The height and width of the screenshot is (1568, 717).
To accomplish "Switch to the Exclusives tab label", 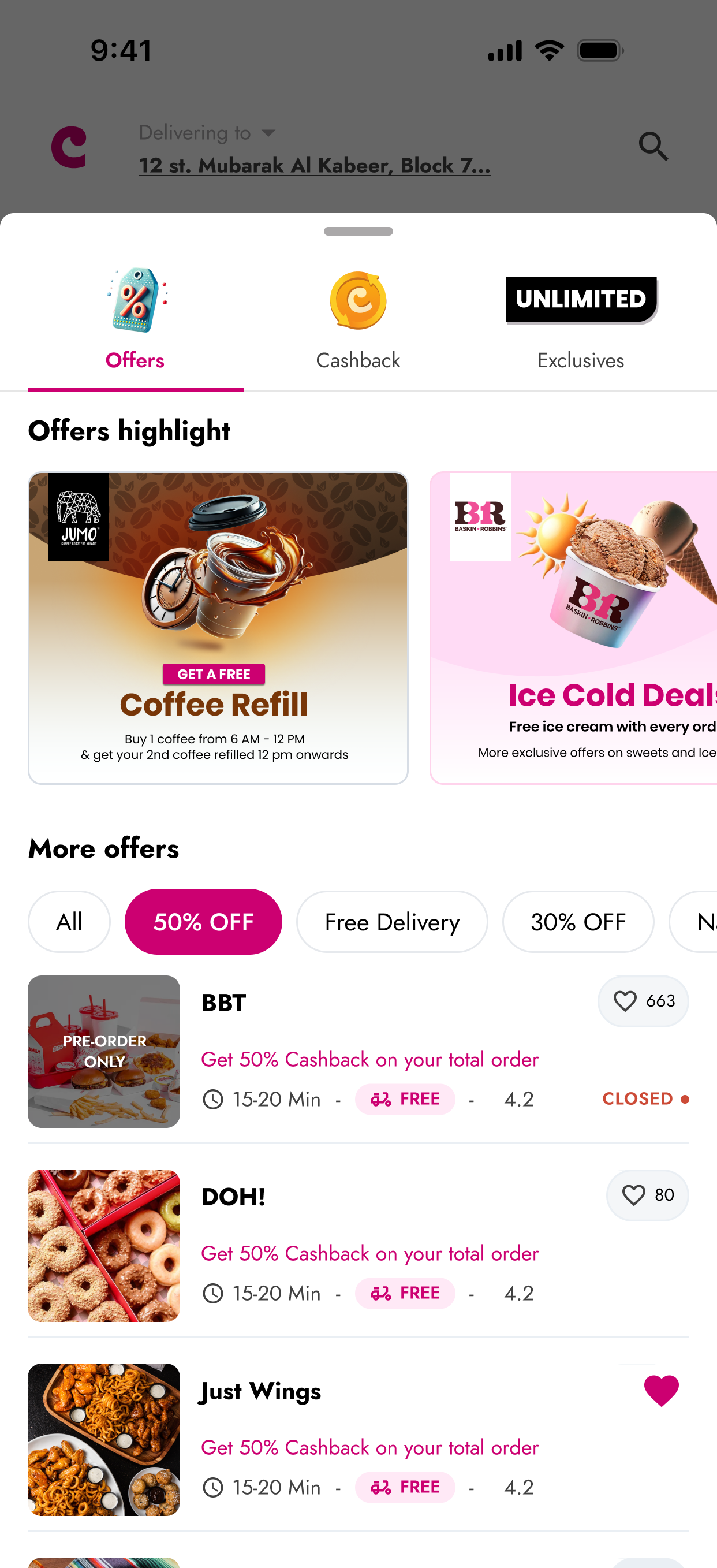I will (x=581, y=360).
